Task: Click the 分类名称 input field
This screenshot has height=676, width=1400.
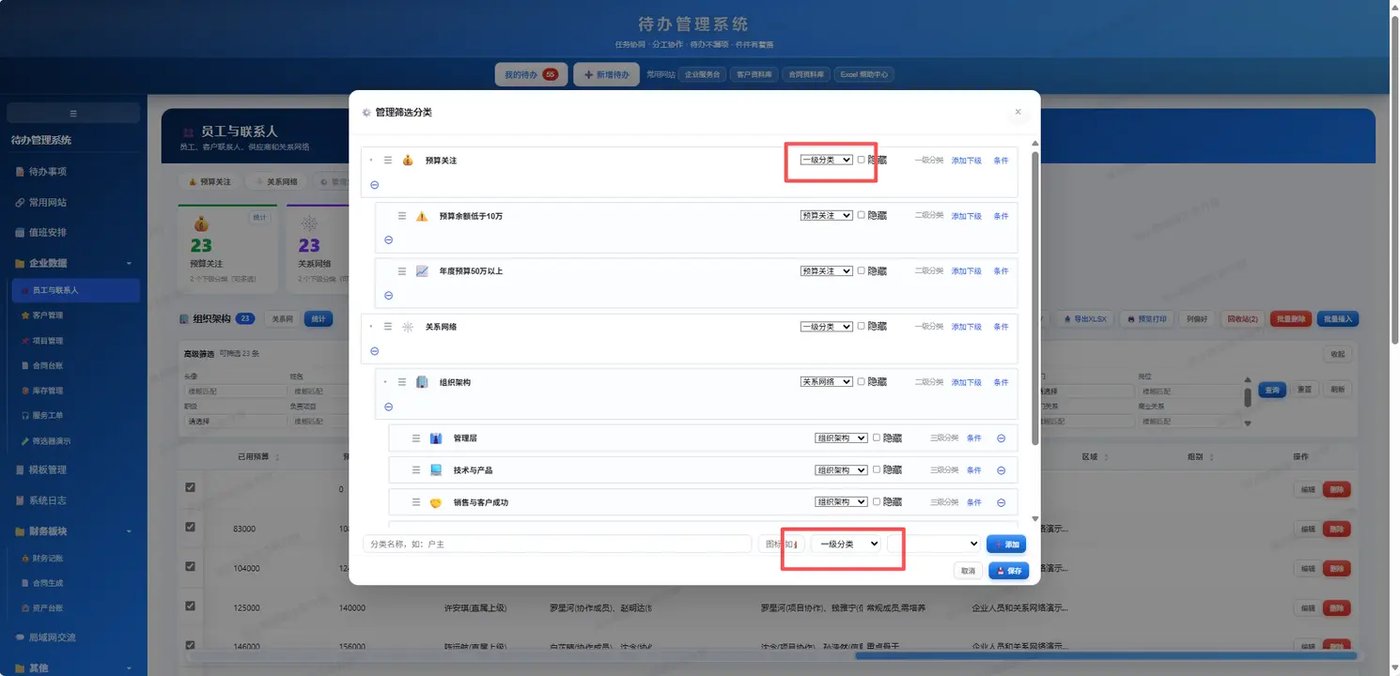Action: (557, 544)
